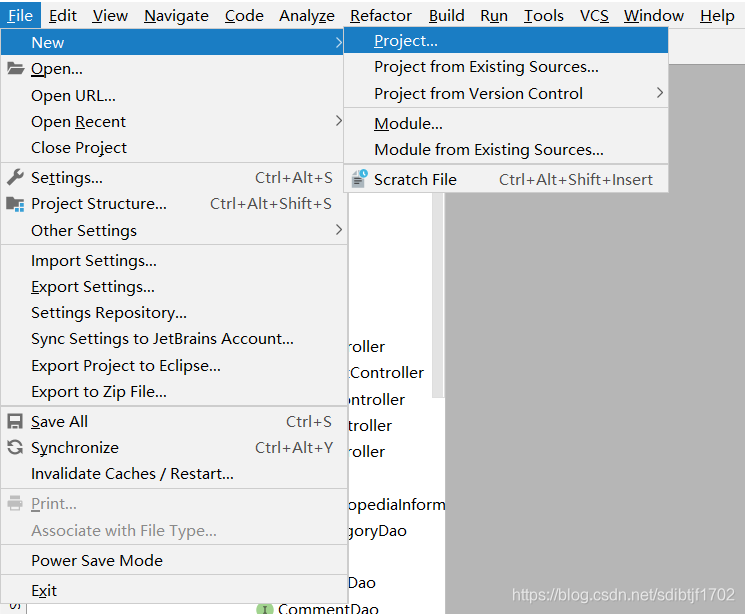
Task: Select Module... menu entry
Action: (x=506, y=124)
